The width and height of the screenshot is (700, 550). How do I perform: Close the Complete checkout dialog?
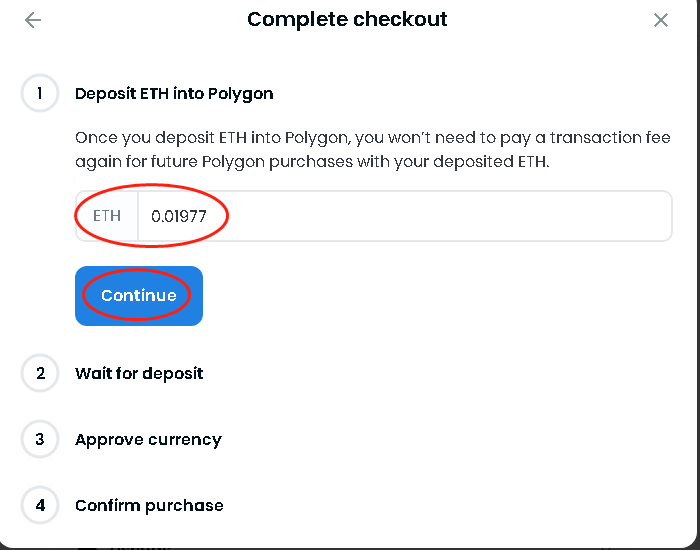(x=661, y=20)
